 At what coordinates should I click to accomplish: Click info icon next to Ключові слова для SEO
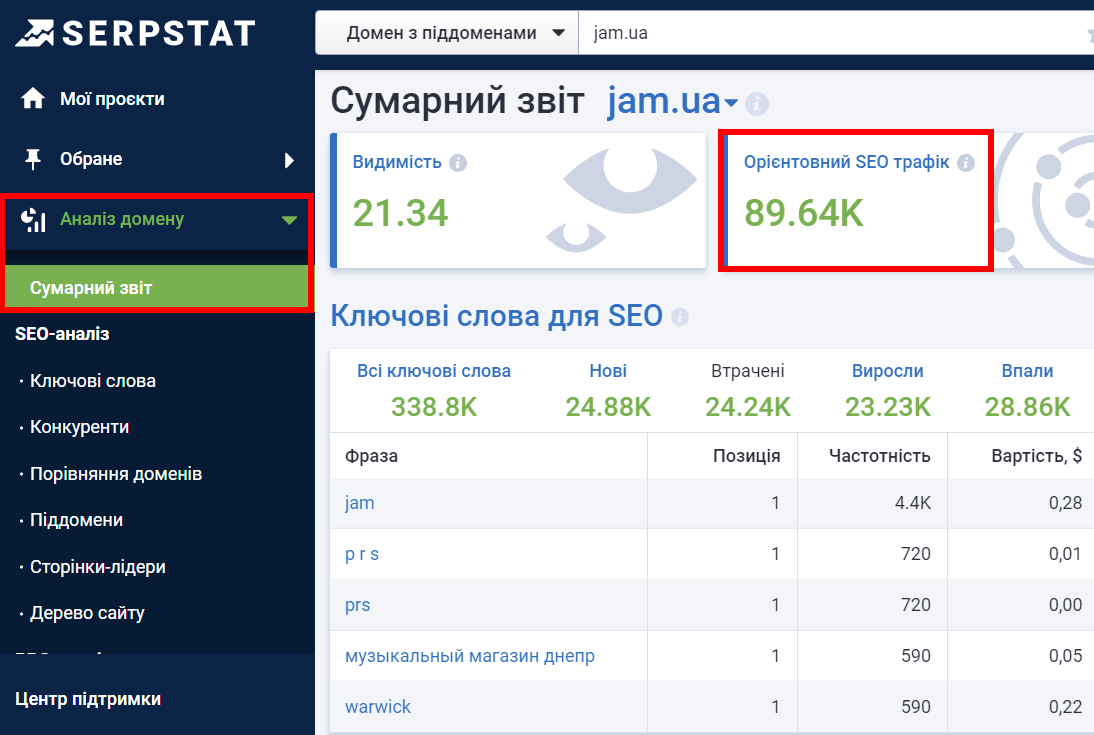pos(680,317)
